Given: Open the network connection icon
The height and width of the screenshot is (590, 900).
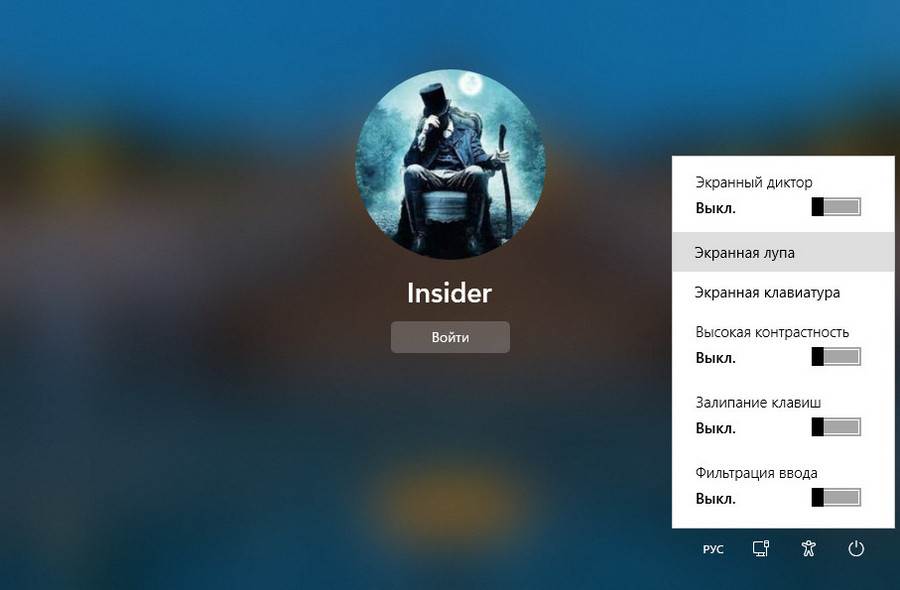Looking at the screenshot, I should coord(761,549).
